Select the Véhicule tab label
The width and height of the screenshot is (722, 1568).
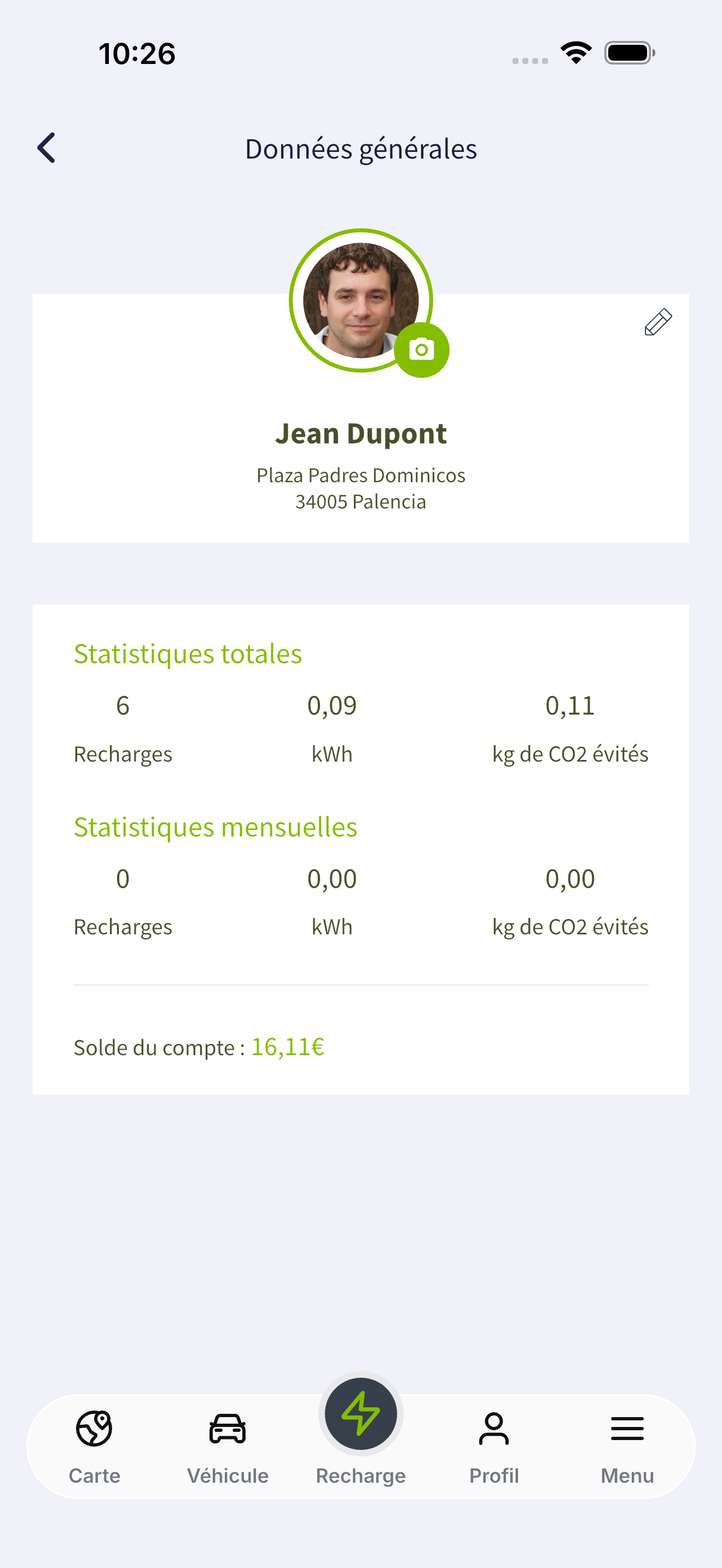(x=228, y=1476)
